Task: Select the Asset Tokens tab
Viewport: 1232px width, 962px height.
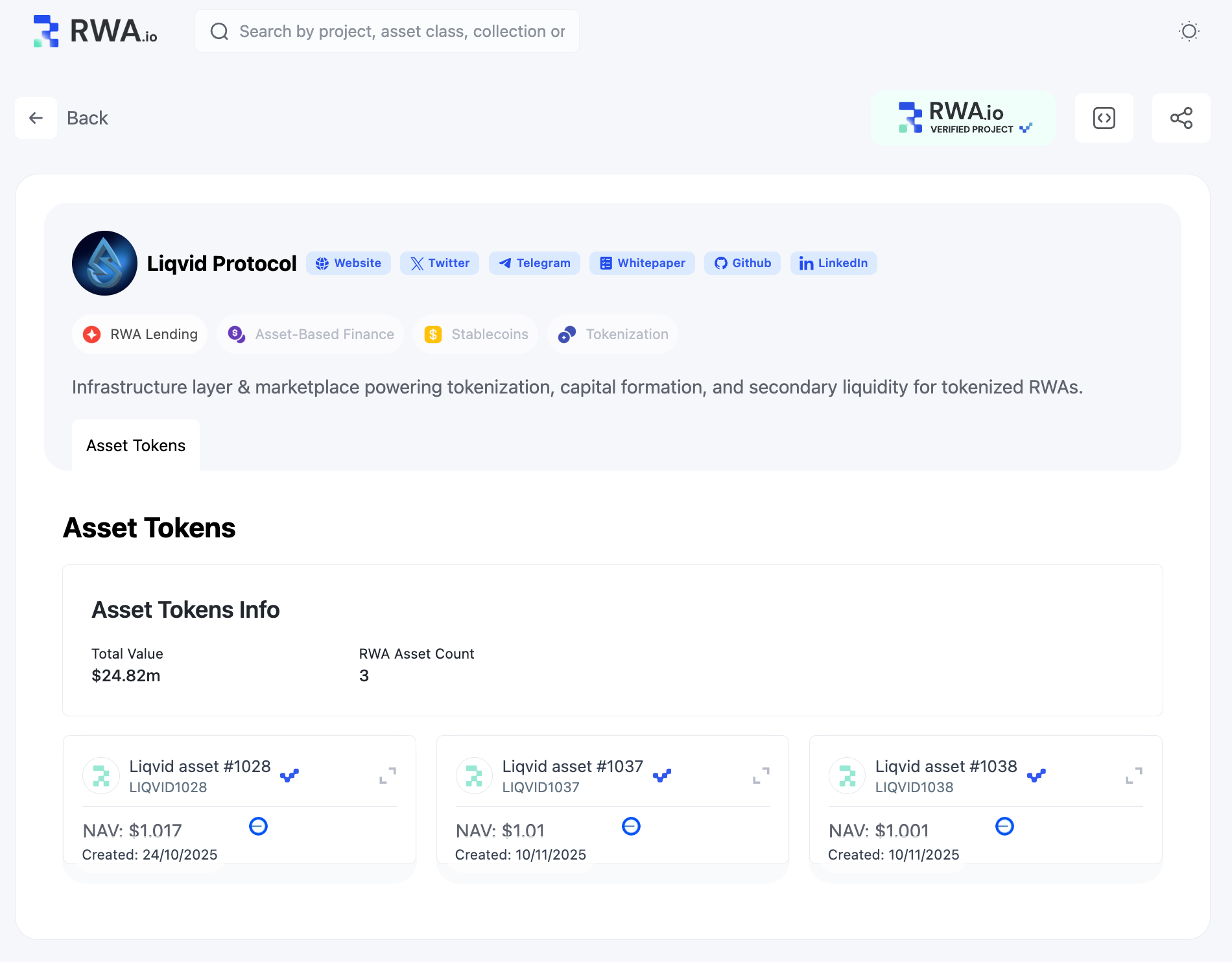Action: click(x=136, y=445)
